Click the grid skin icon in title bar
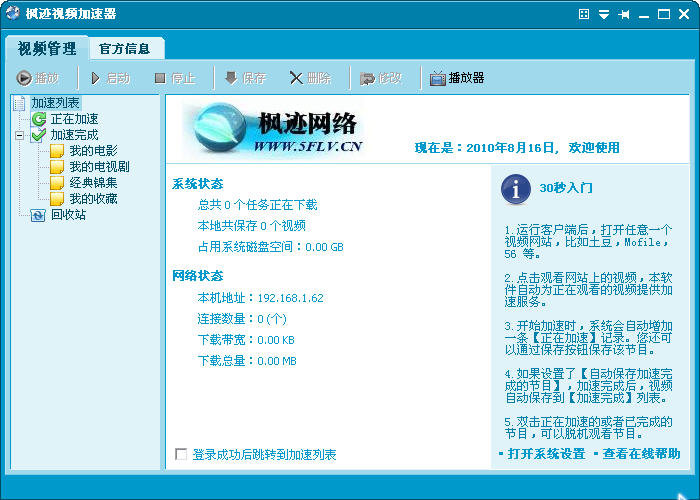700x500 pixels. (x=583, y=14)
